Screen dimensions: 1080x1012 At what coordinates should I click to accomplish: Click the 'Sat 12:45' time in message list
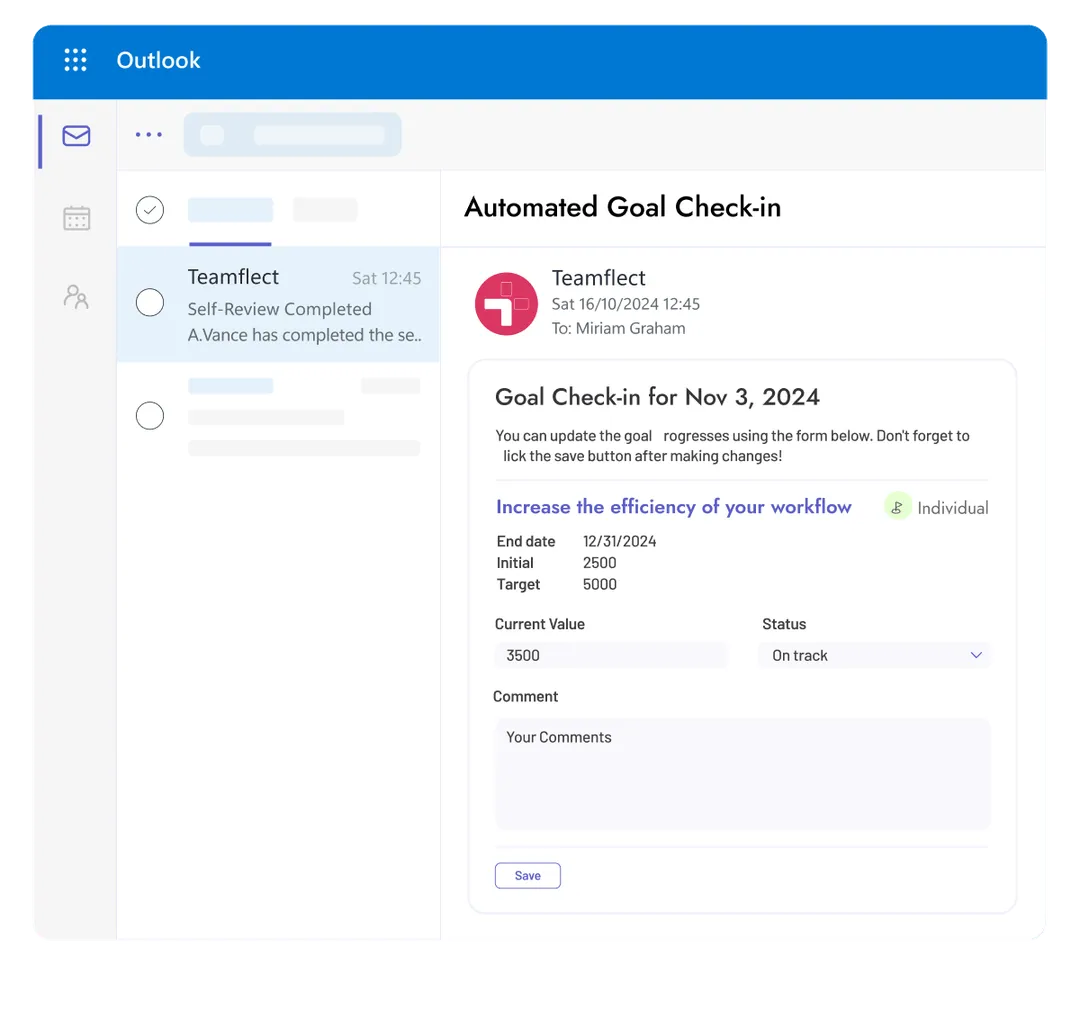386,278
